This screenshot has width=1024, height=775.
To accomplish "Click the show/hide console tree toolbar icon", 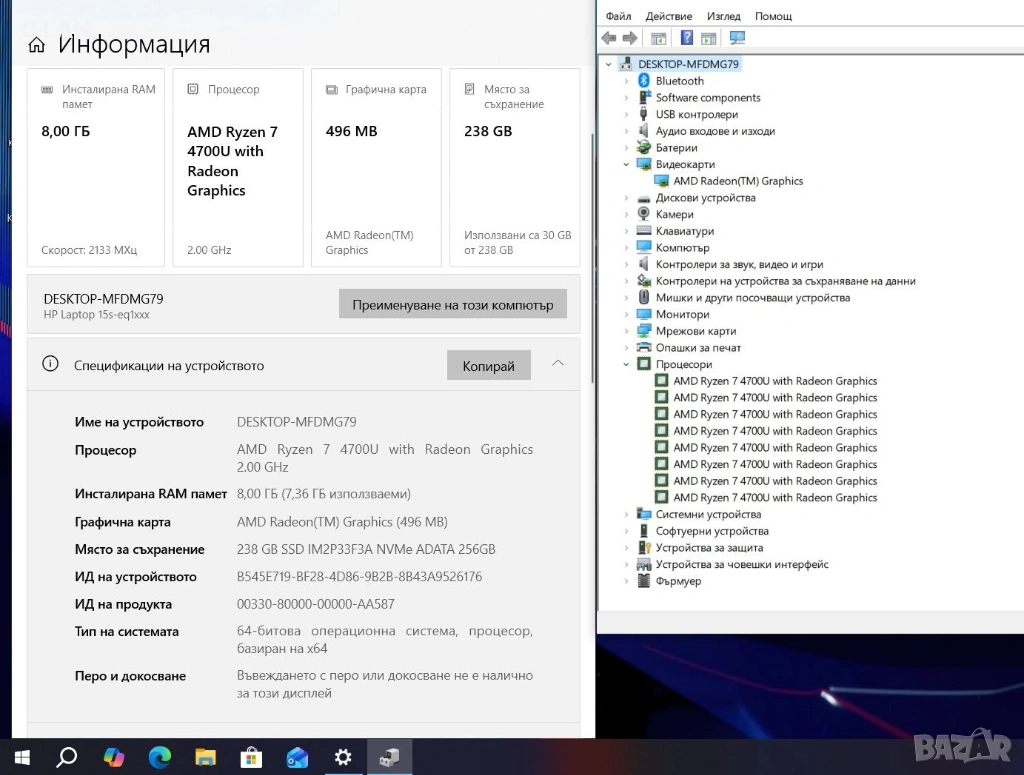I will (659, 38).
